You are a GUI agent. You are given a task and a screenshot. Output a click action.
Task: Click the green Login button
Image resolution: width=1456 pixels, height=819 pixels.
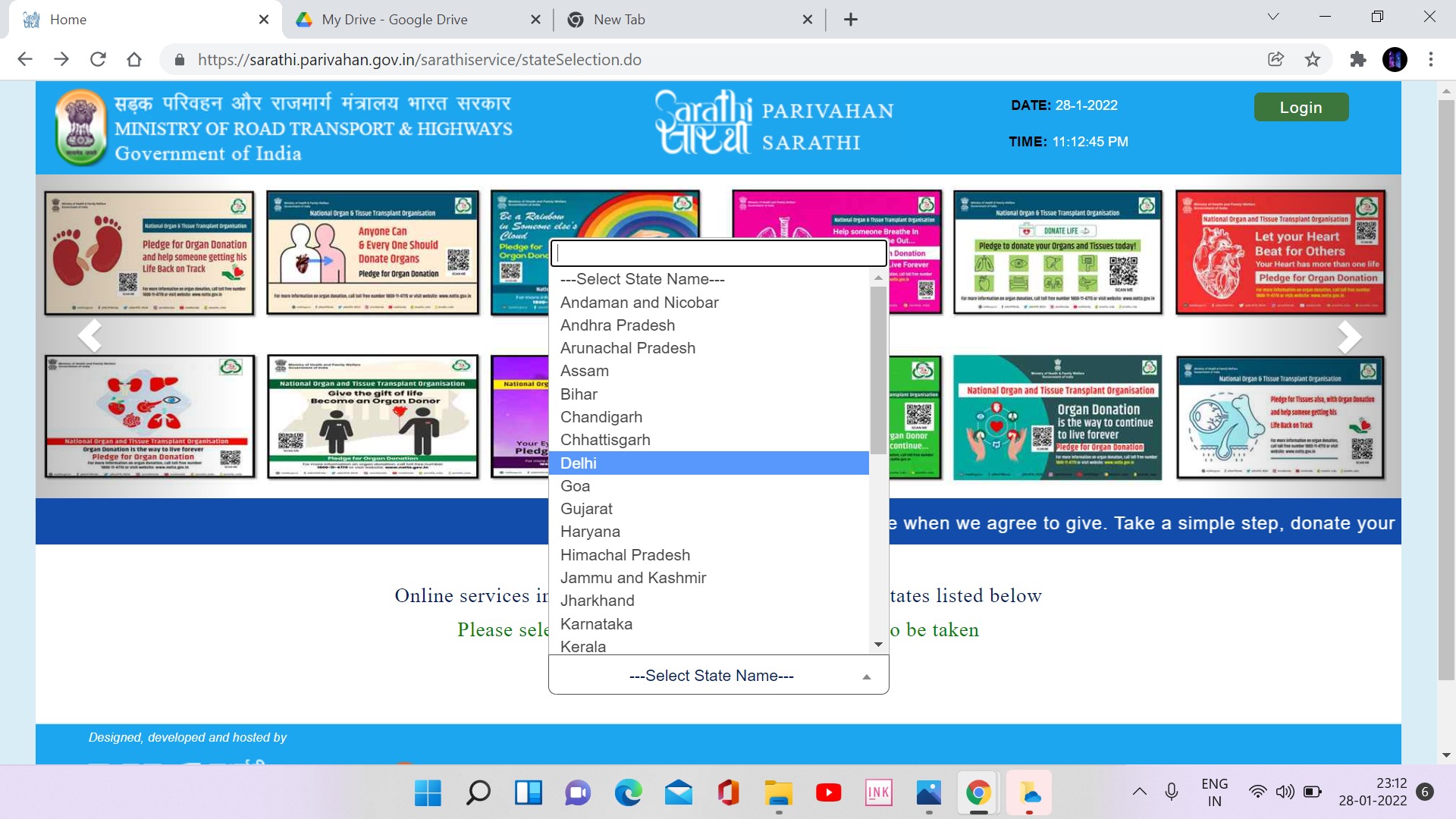pos(1301,107)
